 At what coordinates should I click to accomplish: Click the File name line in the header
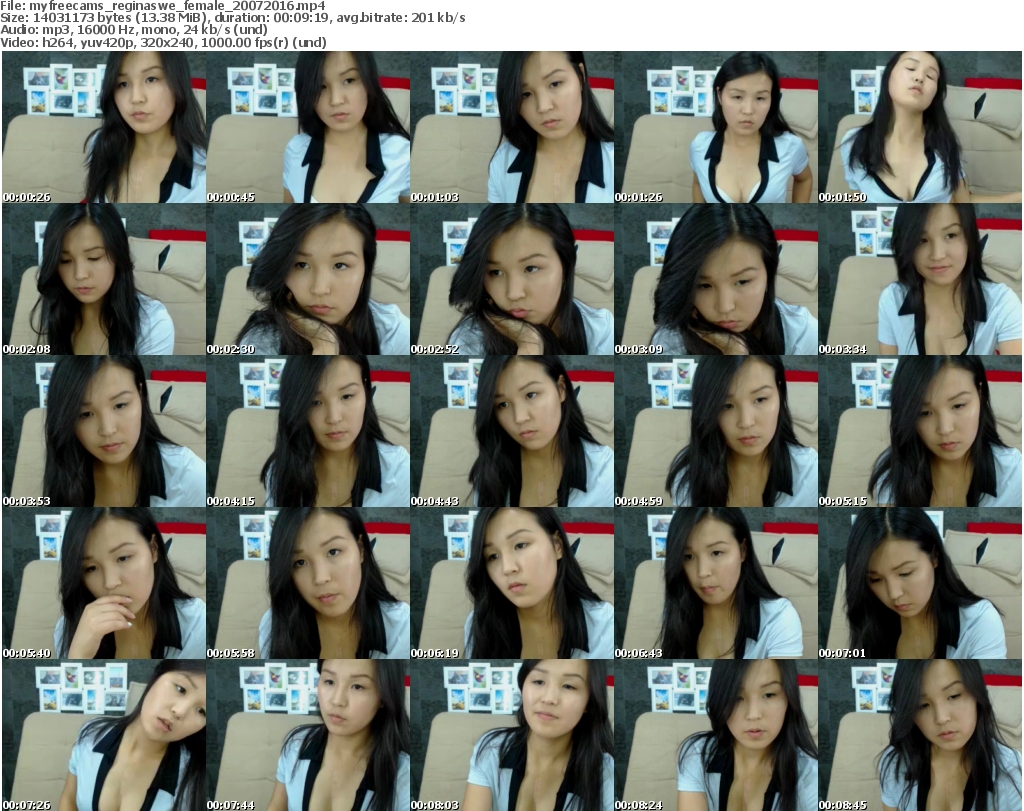click(x=163, y=6)
